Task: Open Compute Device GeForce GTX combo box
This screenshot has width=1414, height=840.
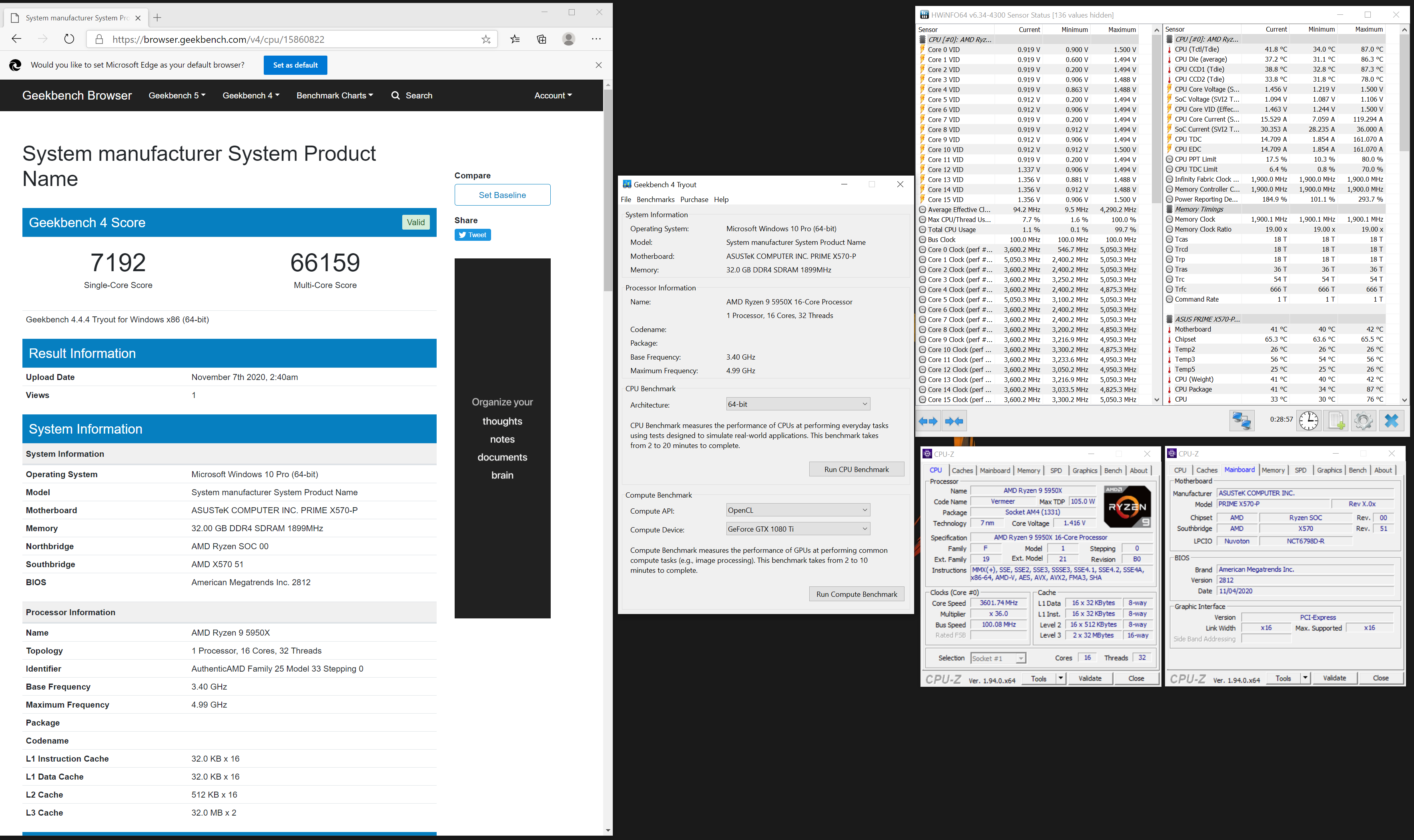Action: [798, 529]
